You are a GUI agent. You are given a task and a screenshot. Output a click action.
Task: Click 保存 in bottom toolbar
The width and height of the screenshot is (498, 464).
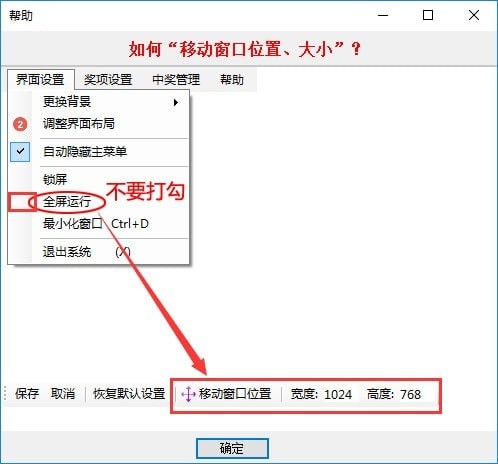27,394
